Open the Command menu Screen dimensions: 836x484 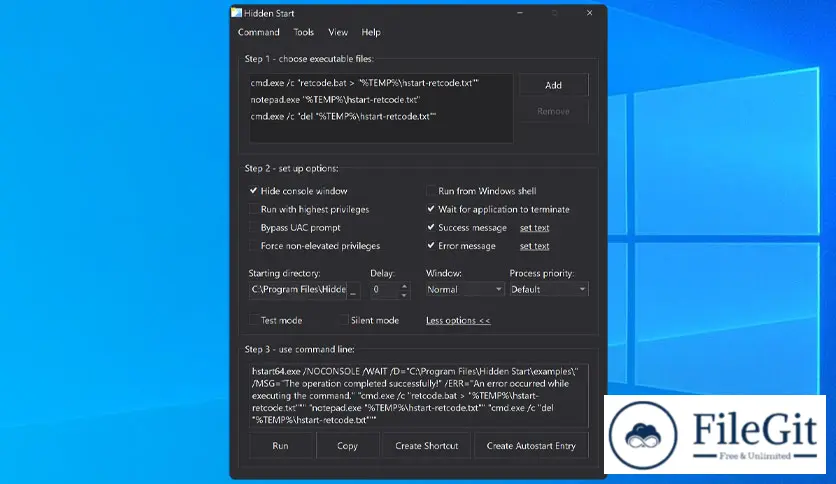pos(259,33)
